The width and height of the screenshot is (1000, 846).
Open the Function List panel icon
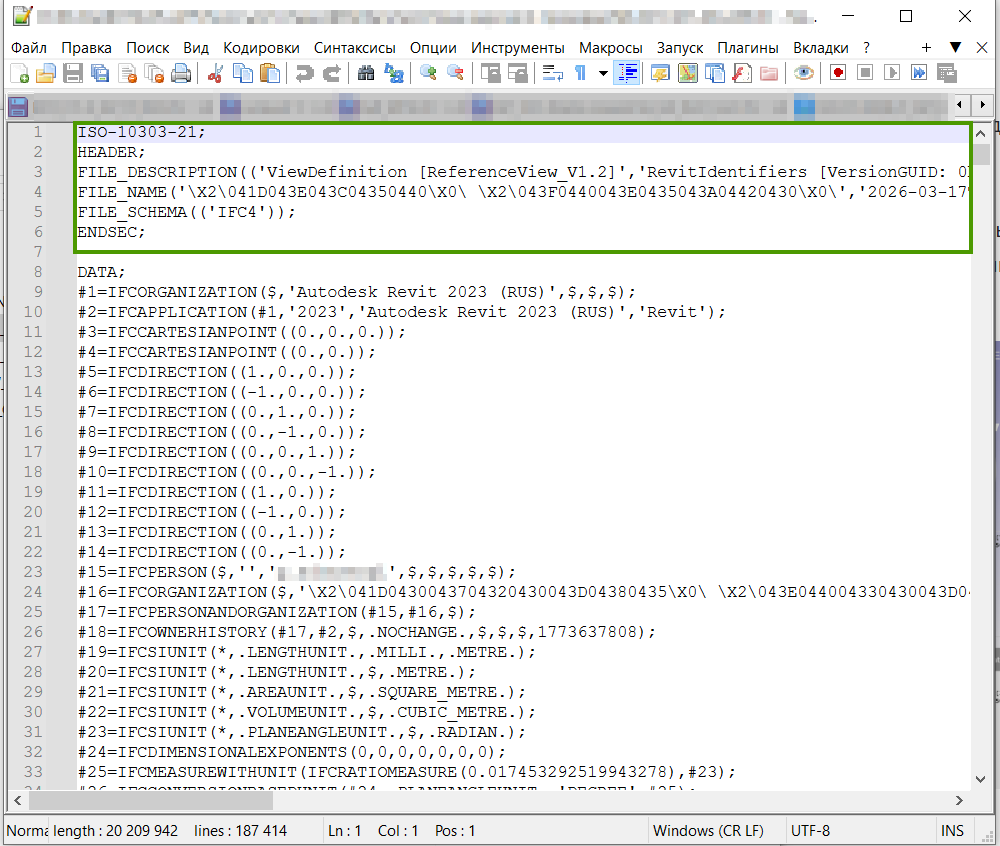(742, 74)
